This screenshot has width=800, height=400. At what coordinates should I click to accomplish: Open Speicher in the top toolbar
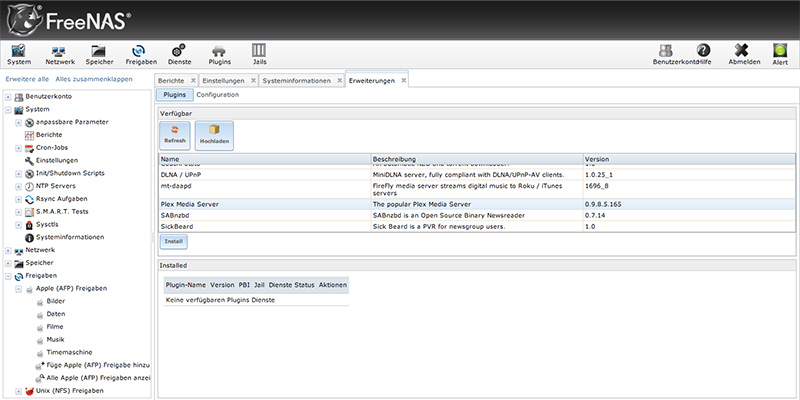coord(99,55)
